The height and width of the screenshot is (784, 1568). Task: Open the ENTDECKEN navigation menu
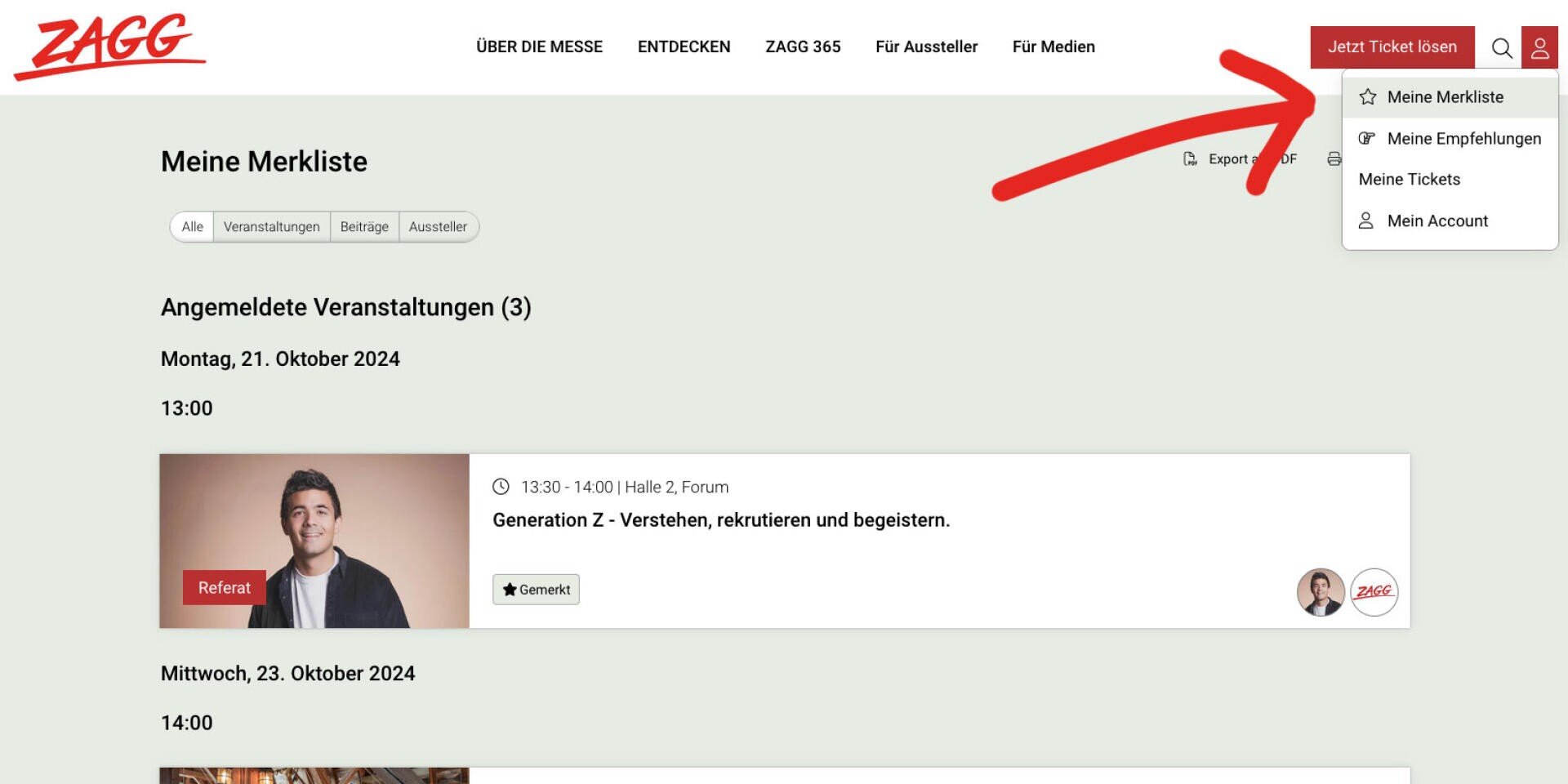684,47
